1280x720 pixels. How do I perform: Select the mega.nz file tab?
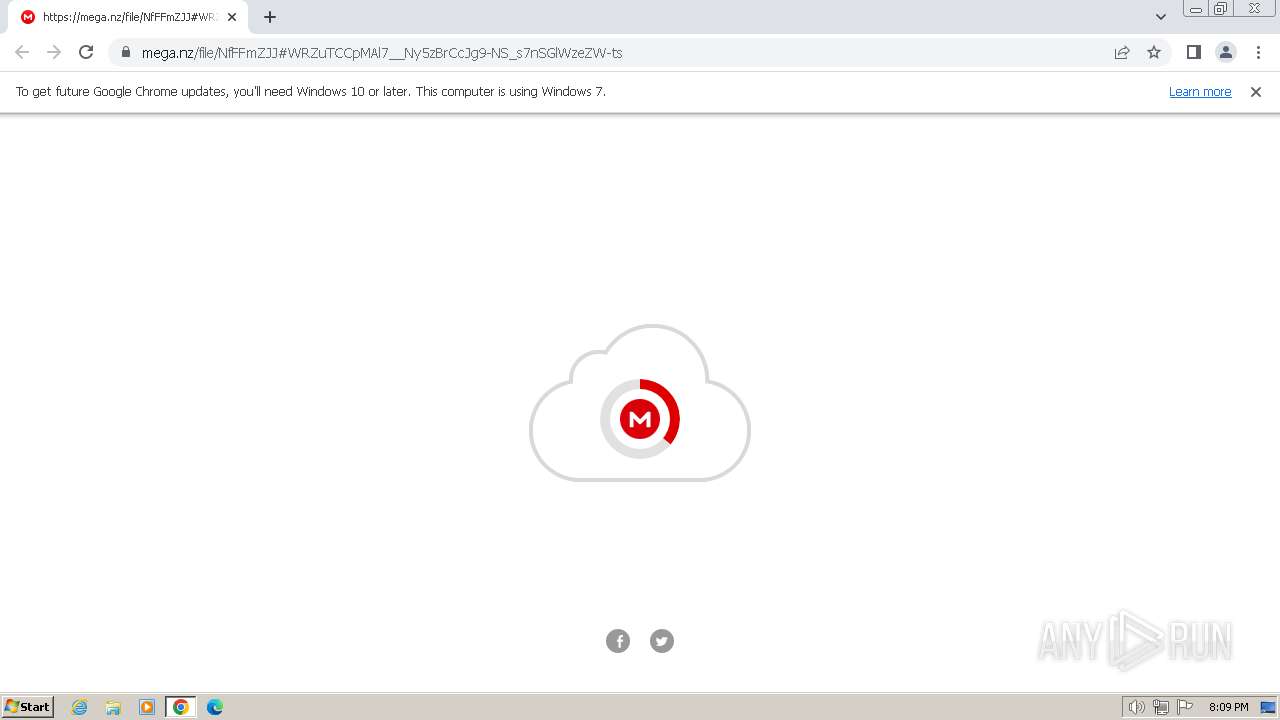click(129, 17)
